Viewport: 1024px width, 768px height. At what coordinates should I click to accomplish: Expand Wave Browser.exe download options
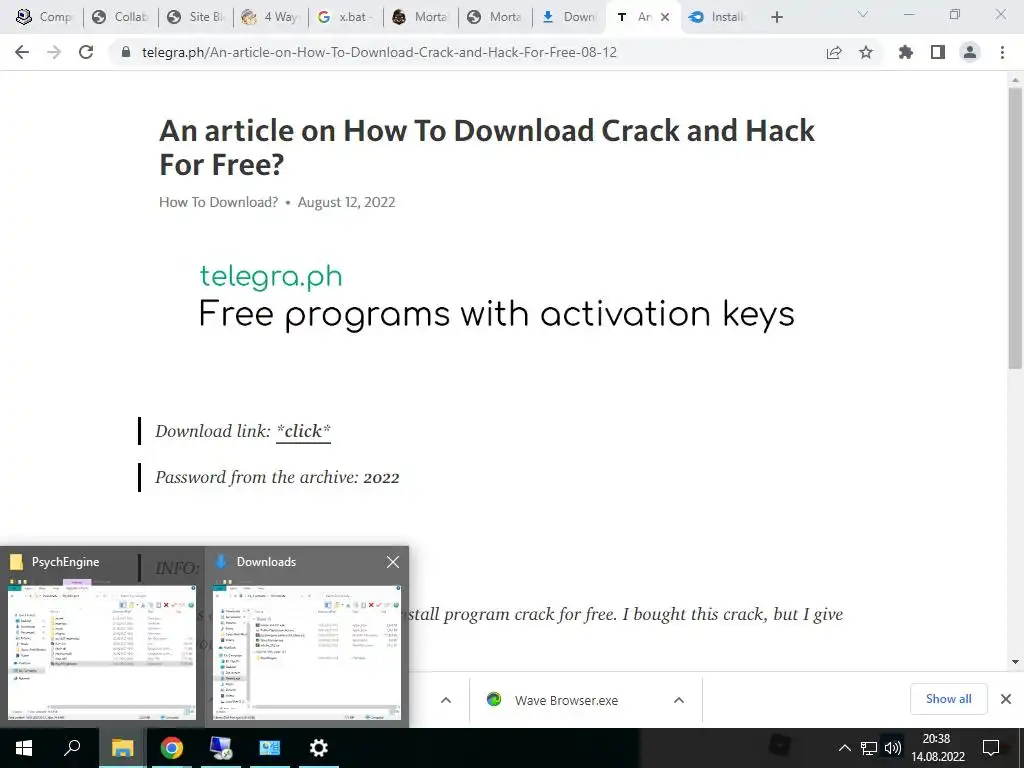point(679,700)
